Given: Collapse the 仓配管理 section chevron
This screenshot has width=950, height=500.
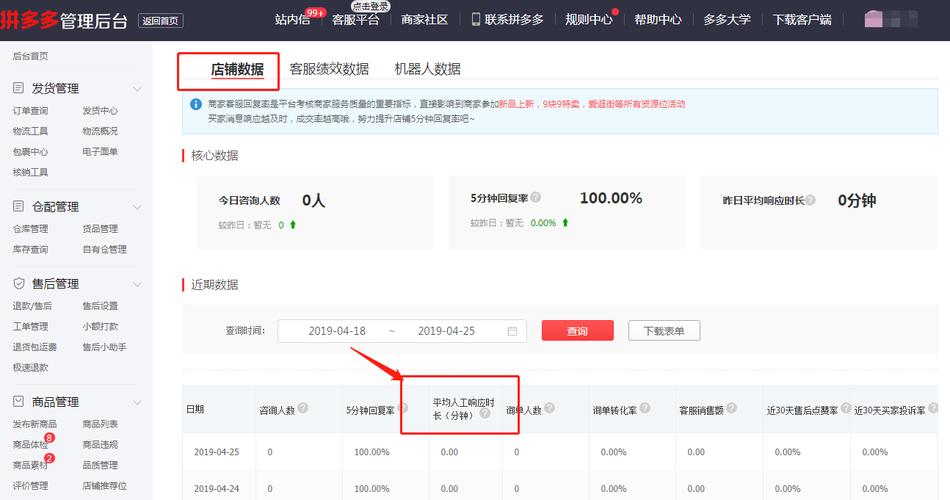Looking at the screenshot, I should coord(138,207).
